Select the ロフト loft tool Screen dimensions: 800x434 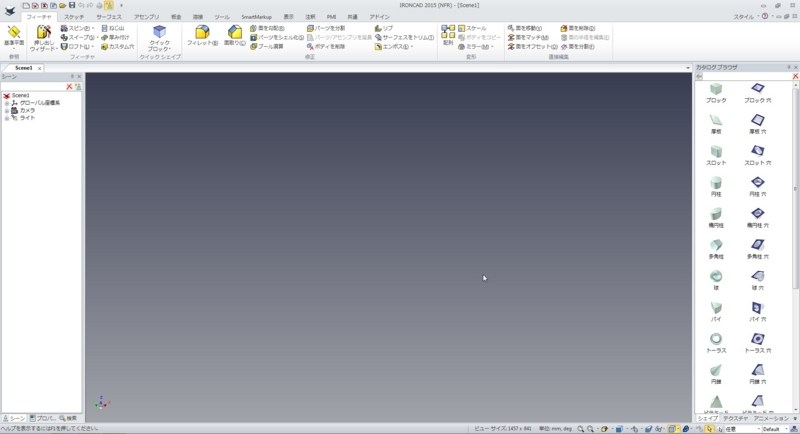click(x=77, y=46)
